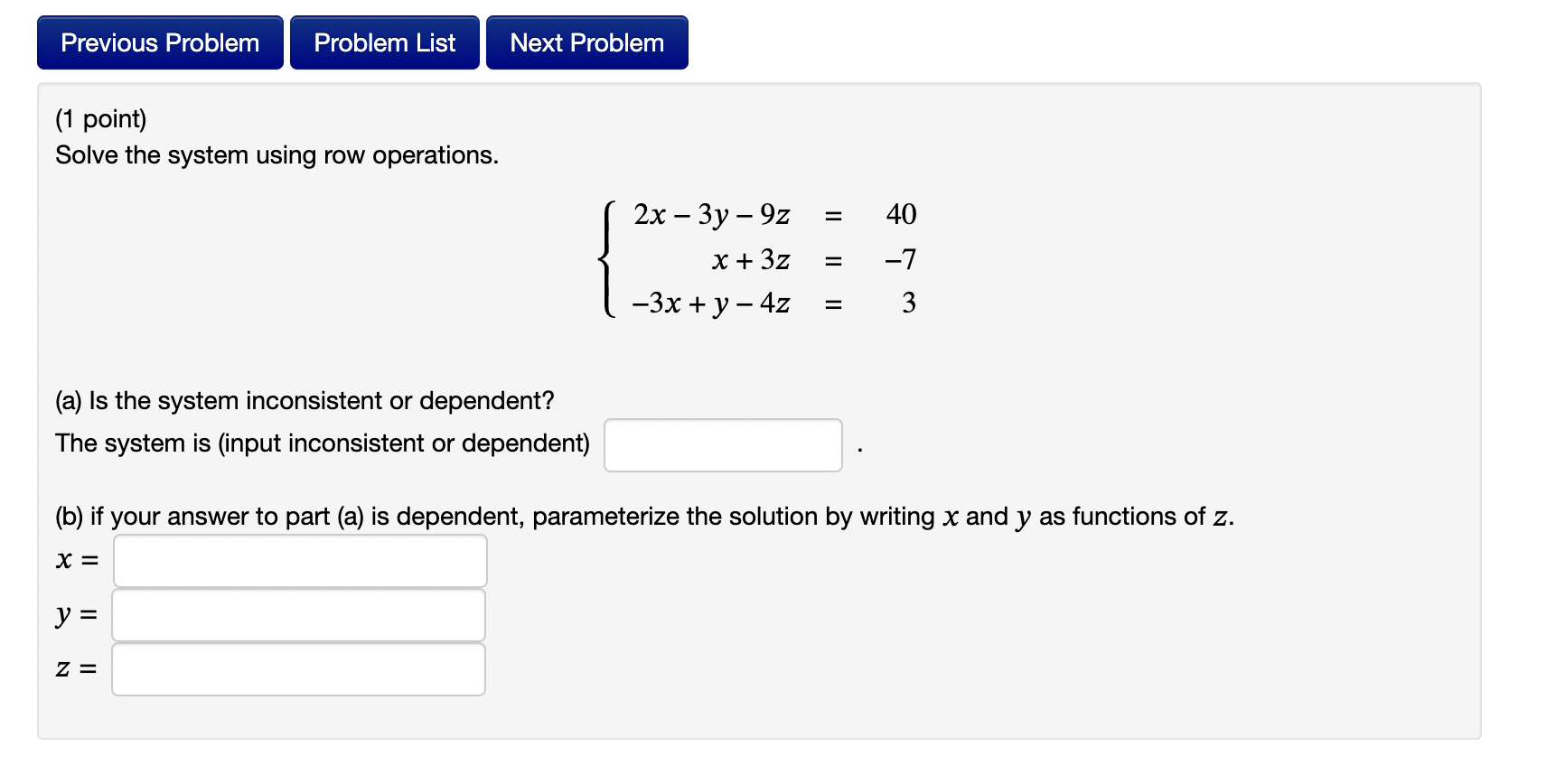Click the 'Solve the system using row operations' text
1556x784 pixels.
(277, 155)
